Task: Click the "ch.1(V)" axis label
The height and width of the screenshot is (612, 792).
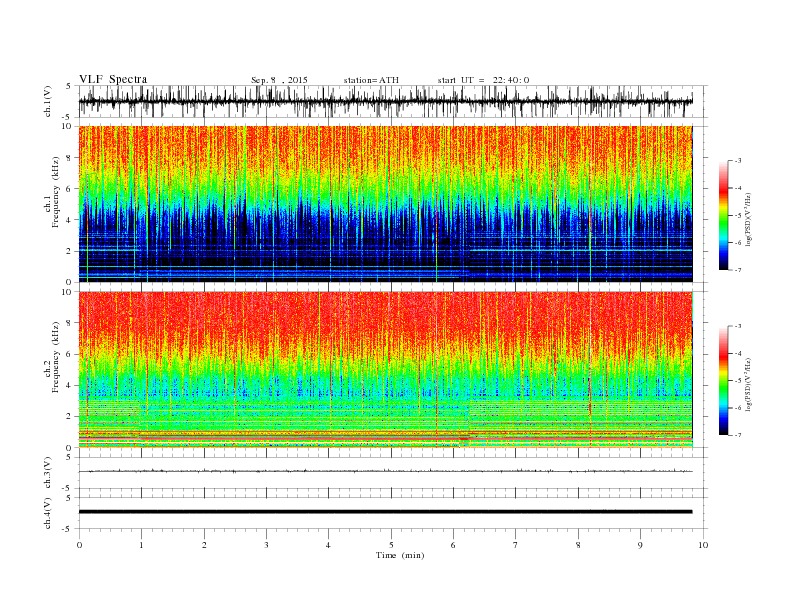Action: coord(48,101)
